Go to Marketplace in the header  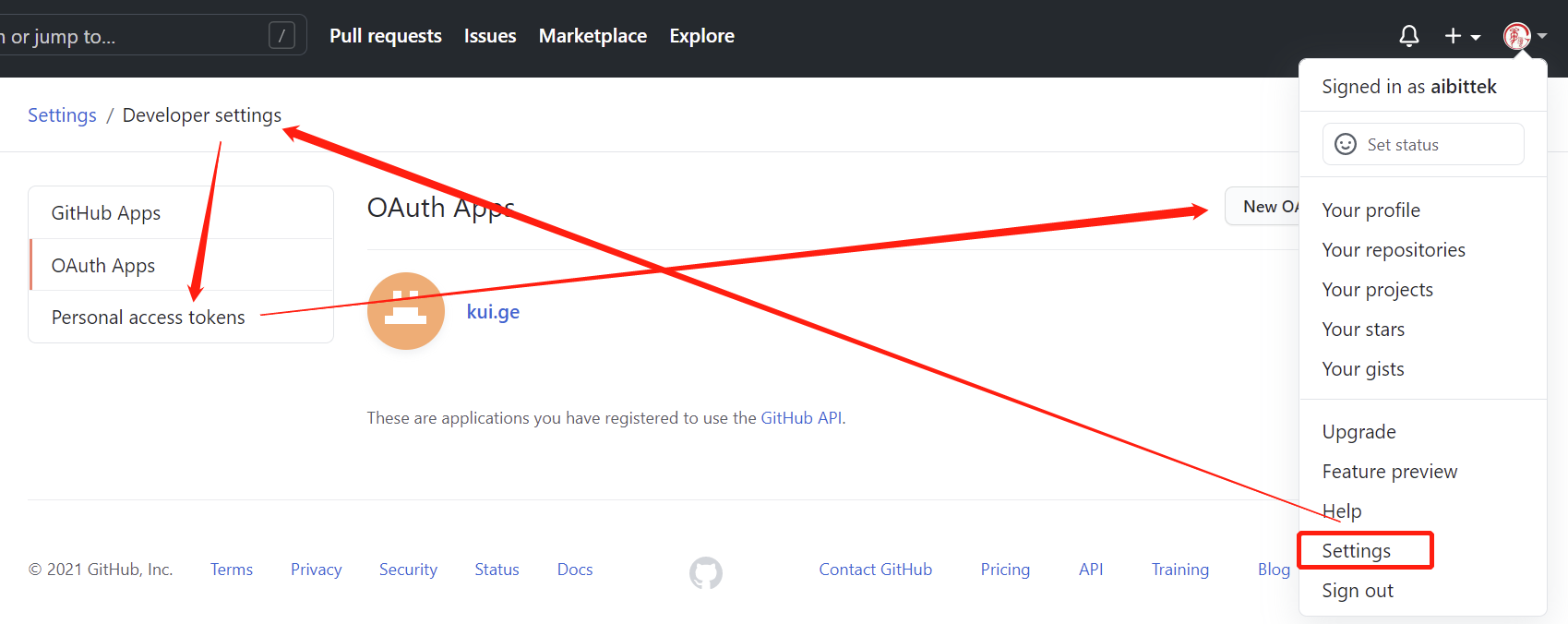pyautogui.click(x=592, y=36)
